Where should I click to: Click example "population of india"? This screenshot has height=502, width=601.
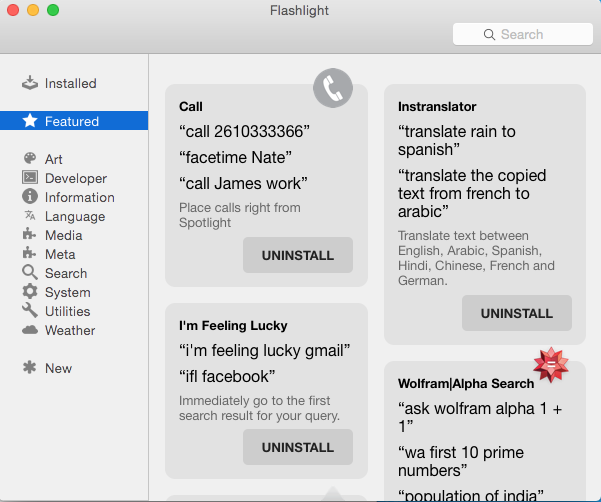pyautogui.click(x=471, y=494)
